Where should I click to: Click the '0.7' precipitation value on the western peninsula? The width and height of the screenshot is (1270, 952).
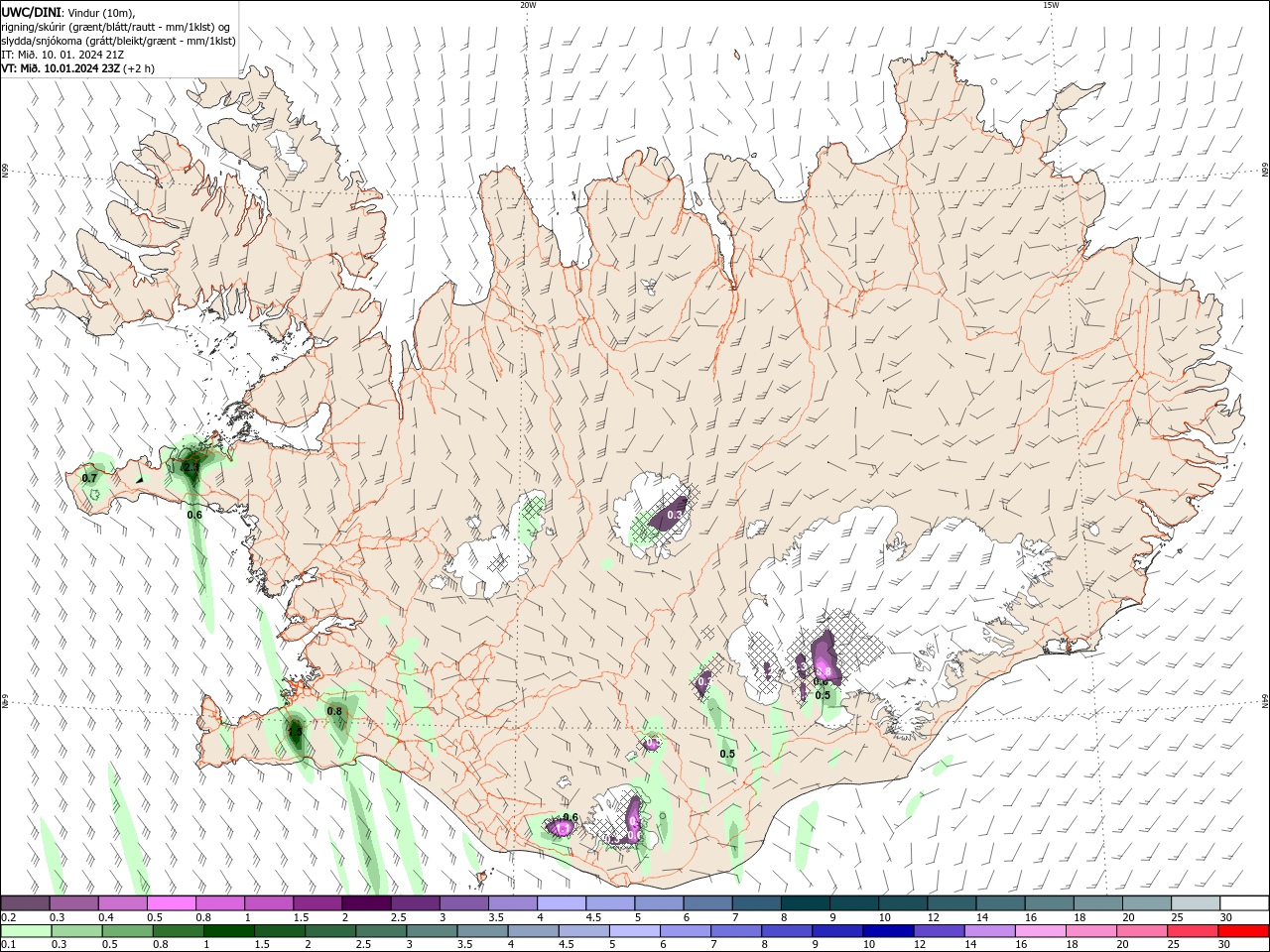(89, 478)
